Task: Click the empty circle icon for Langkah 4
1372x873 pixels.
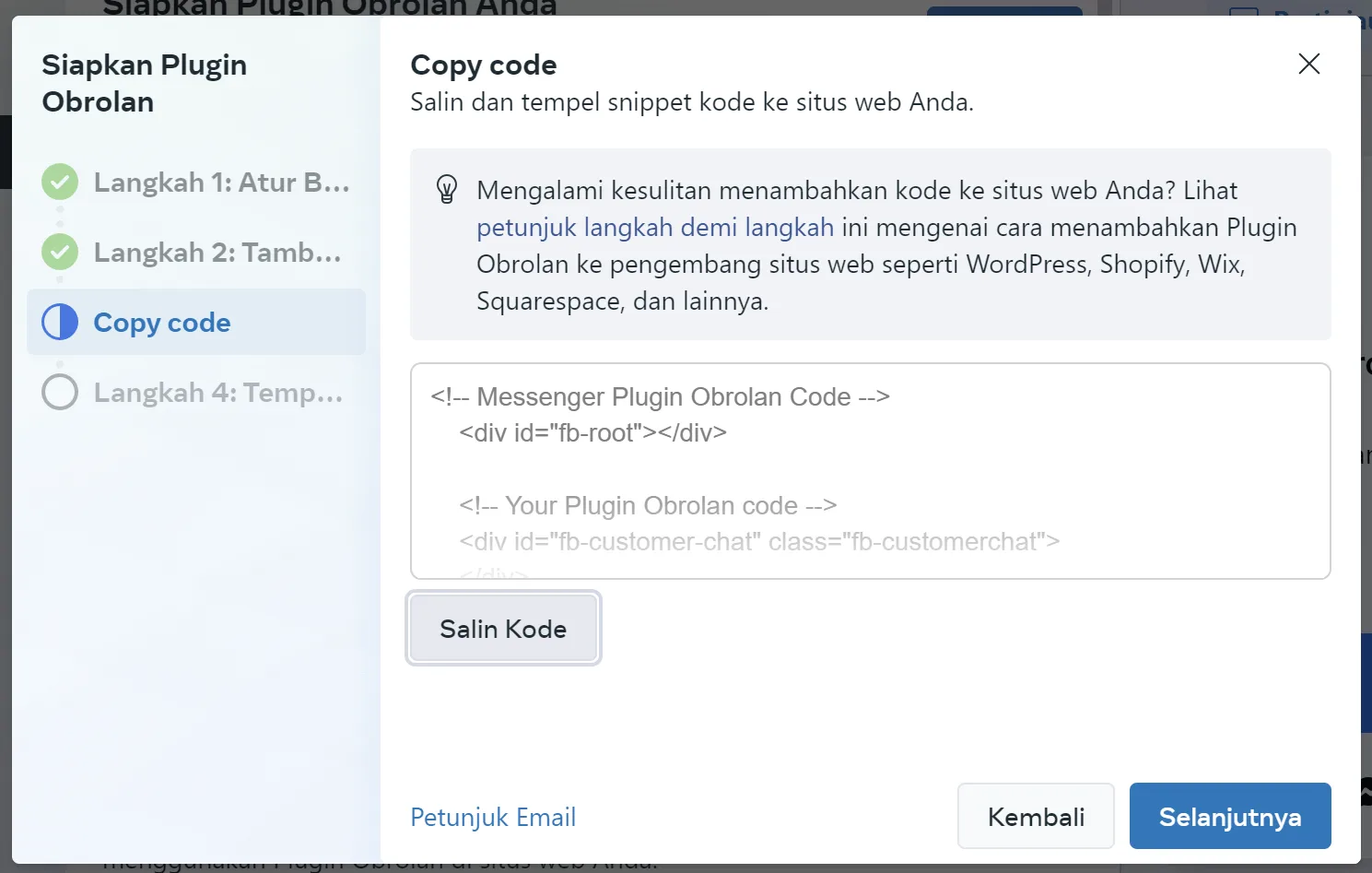Action: [x=60, y=392]
